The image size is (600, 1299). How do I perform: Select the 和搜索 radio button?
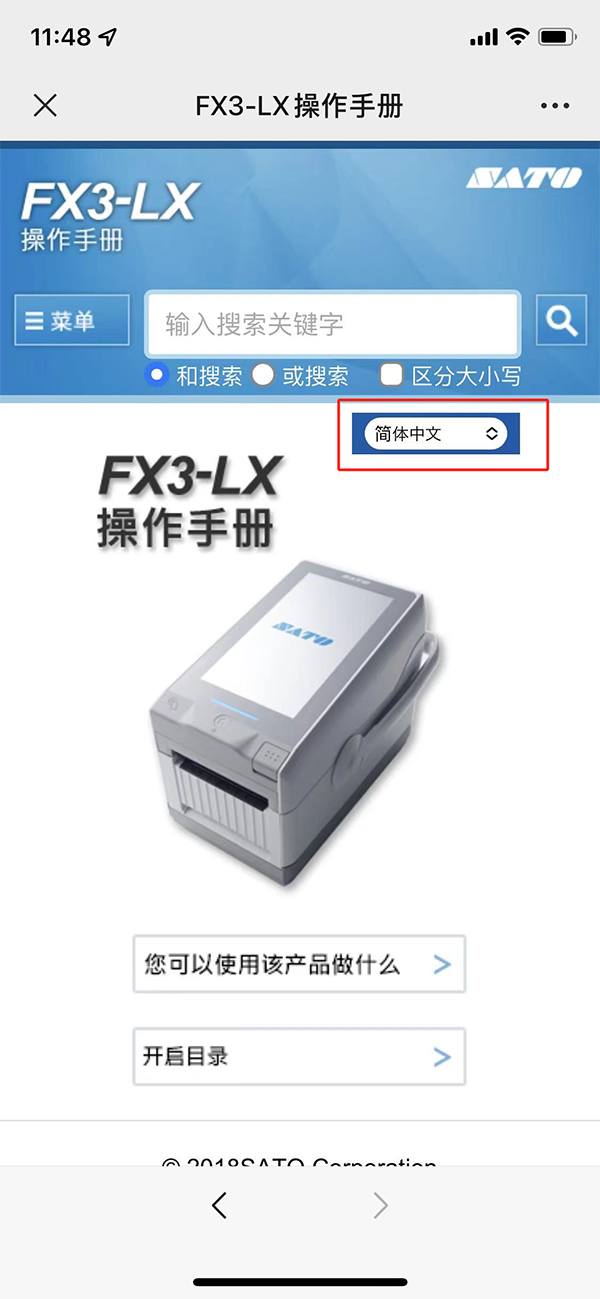point(156,376)
